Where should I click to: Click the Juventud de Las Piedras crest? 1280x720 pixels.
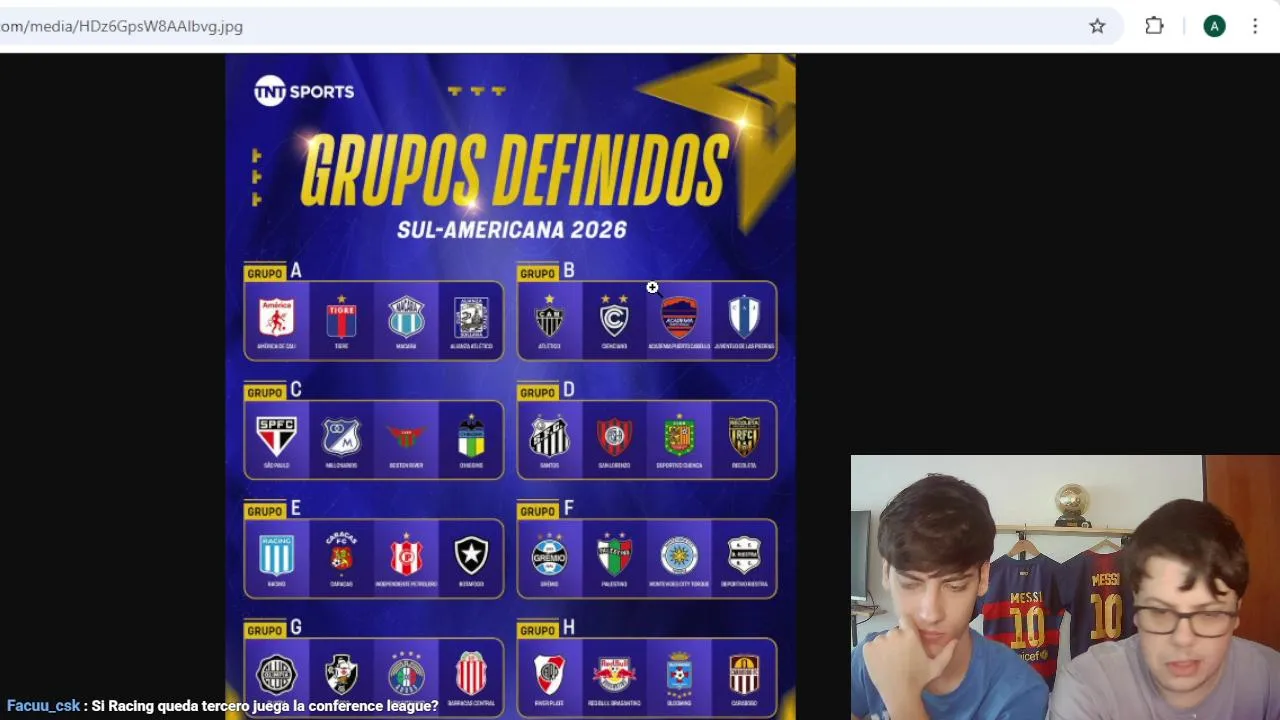coord(744,316)
